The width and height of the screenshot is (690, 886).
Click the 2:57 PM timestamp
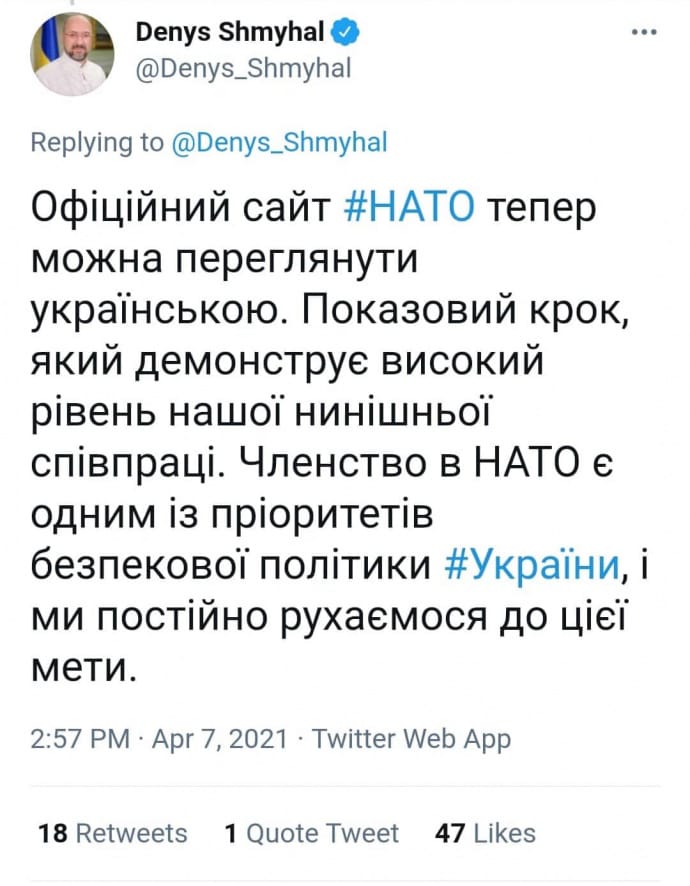[x=80, y=740]
